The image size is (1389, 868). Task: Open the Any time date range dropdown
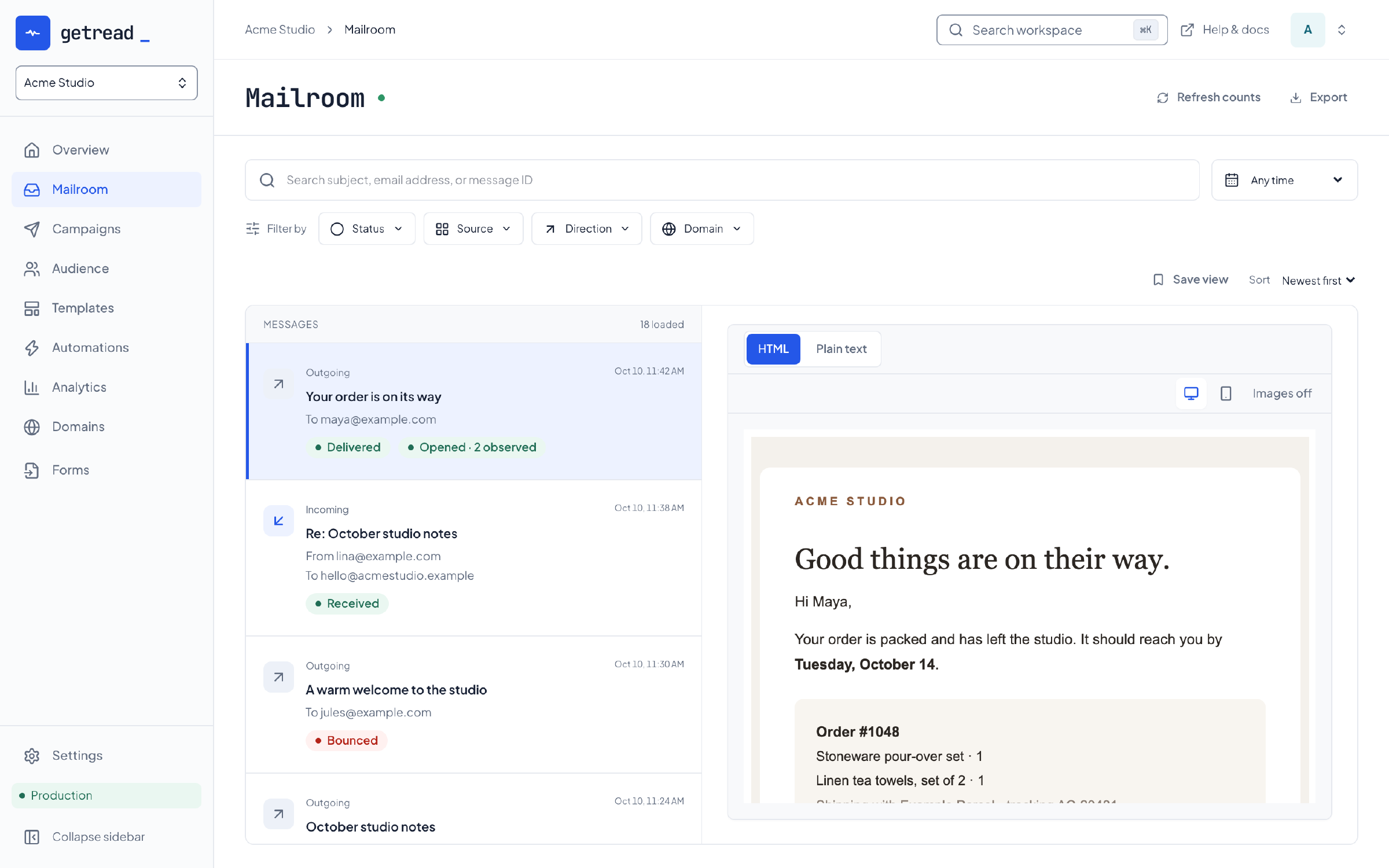tap(1285, 180)
